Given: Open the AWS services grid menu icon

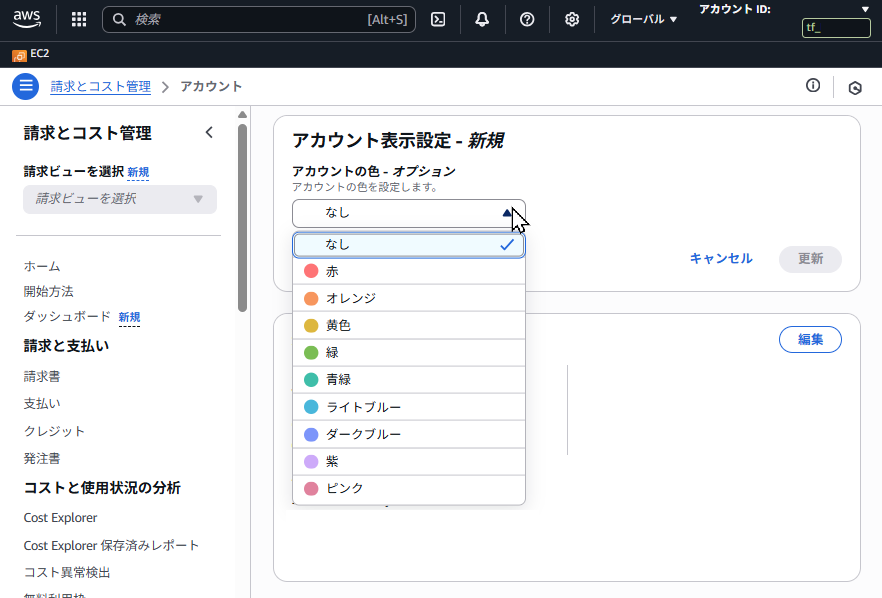Looking at the screenshot, I should coord(78,18).
